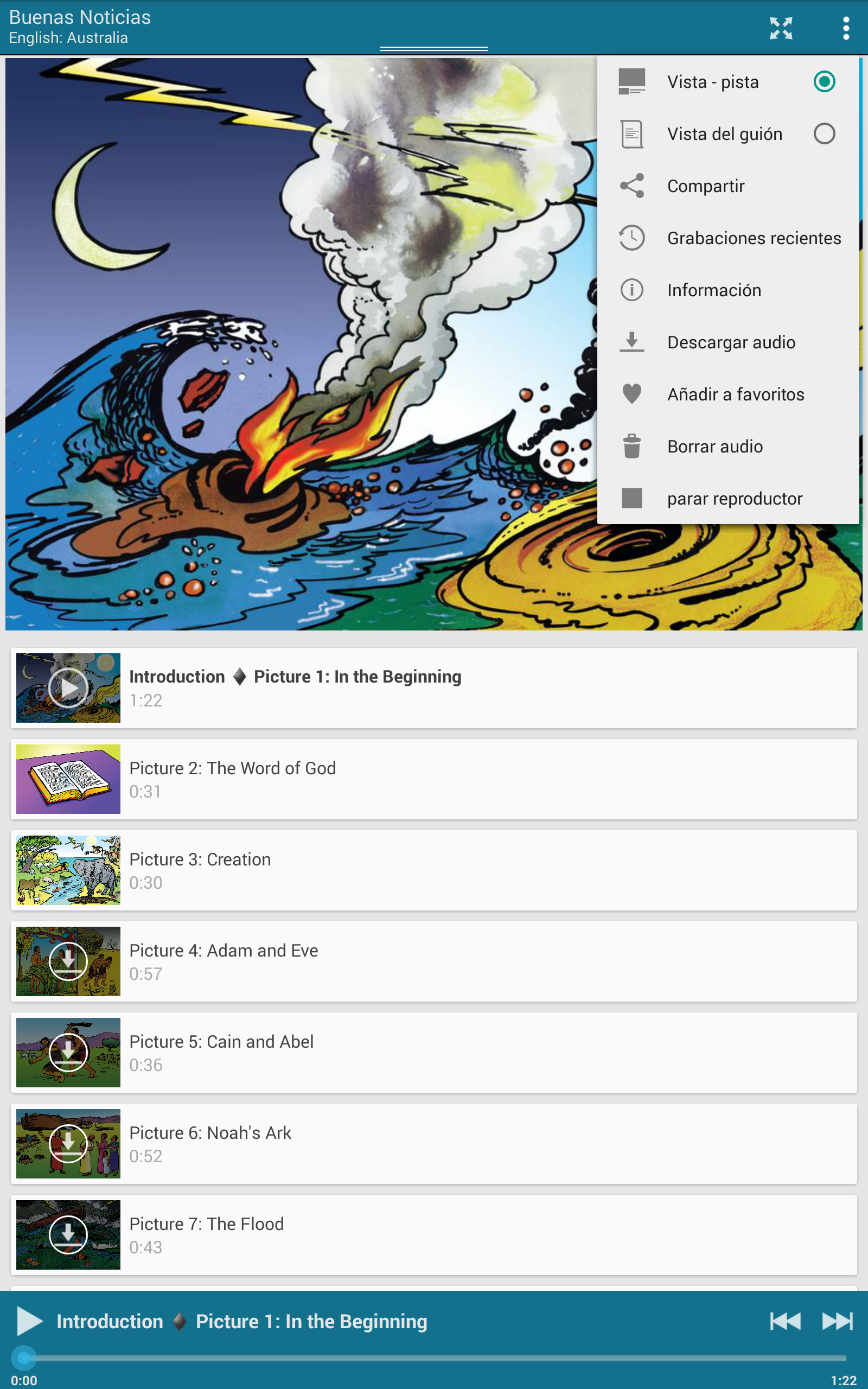Open Picture 3: Creation track
Screen dimensions: 868x1389
coord(434,870)
